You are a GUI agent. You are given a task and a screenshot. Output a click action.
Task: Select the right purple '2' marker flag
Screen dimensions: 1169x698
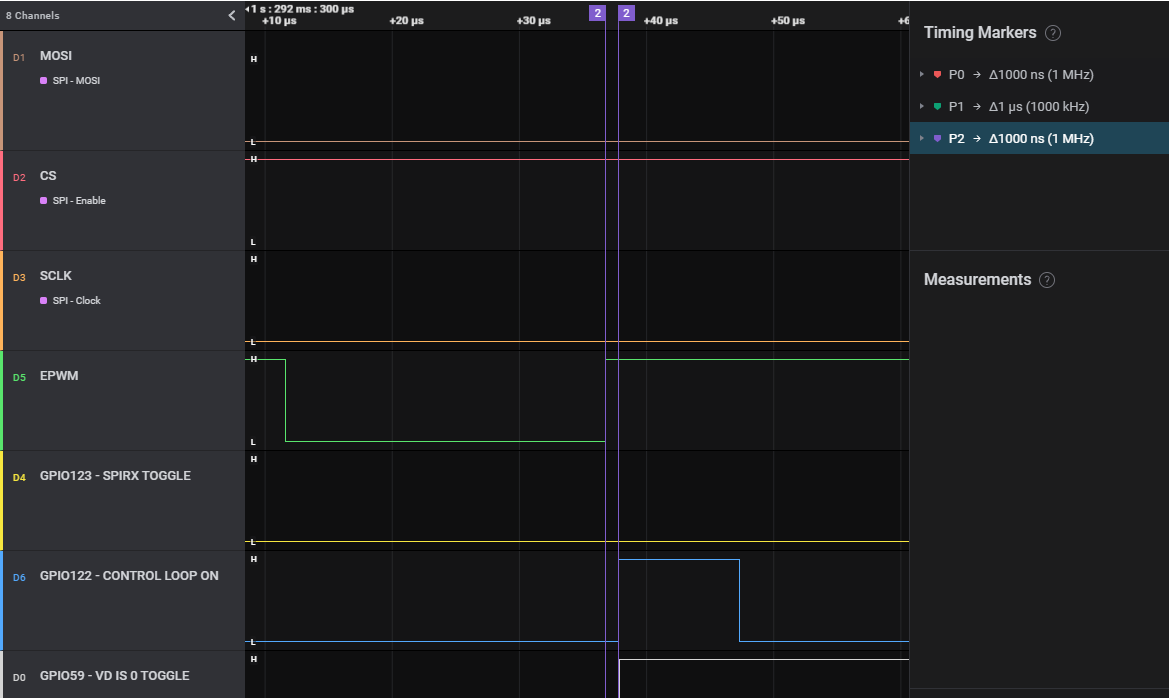(626, 13)
